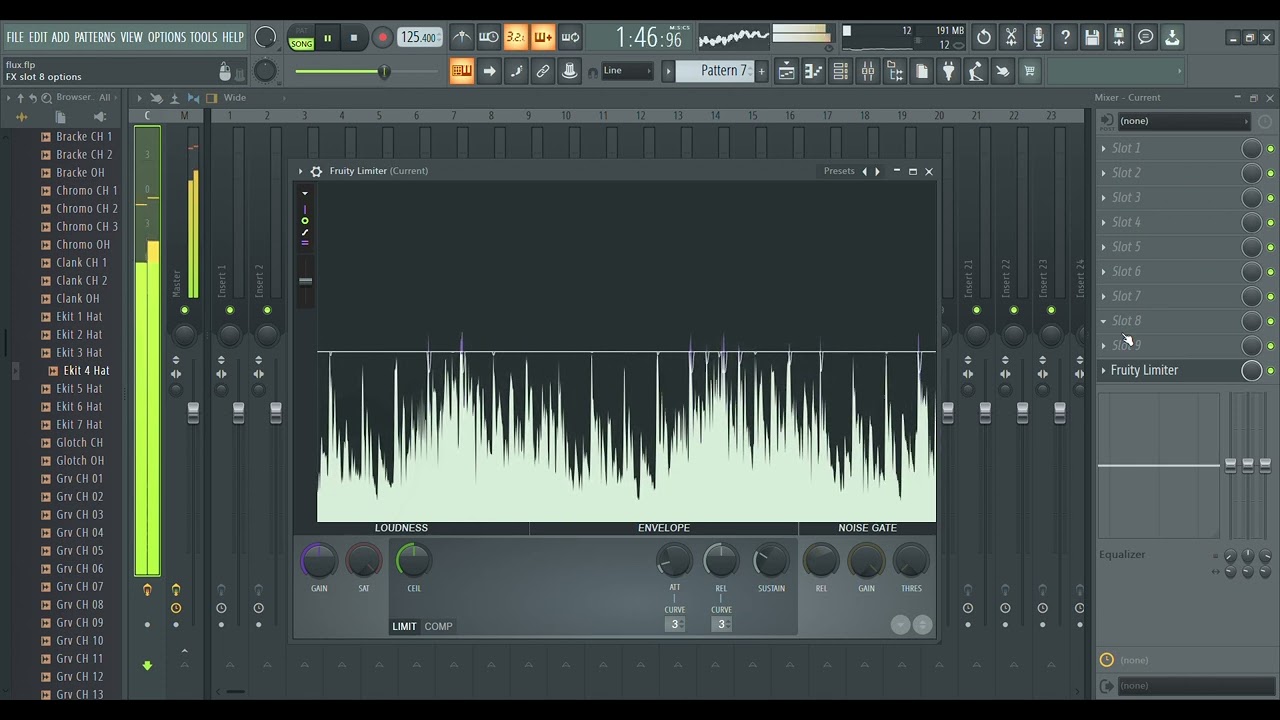Image resolution: width=1280 pixels, height=720 pixels.
Task: Toggle the overdub (blend recording) icon
Action: [x=543, y=38]
